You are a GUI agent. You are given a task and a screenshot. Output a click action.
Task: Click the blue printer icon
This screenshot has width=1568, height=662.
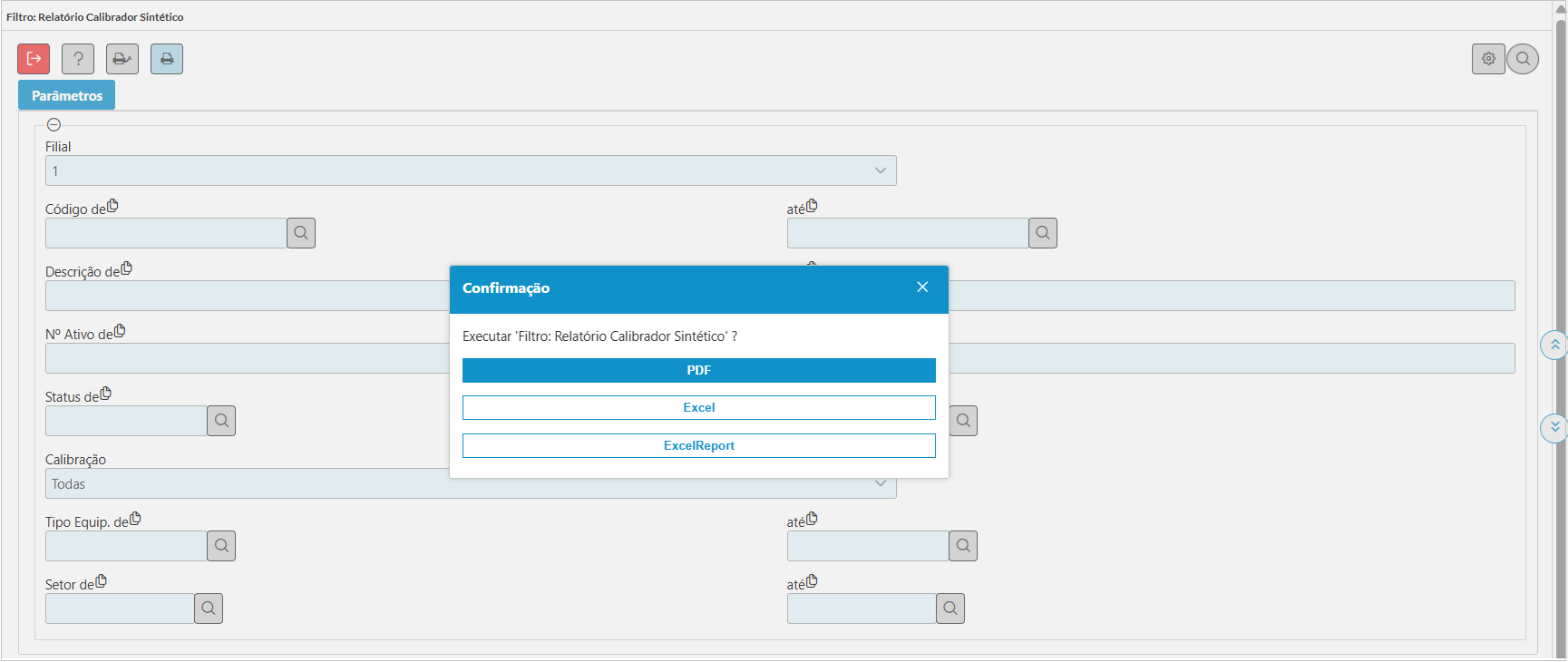click(167, 59)
